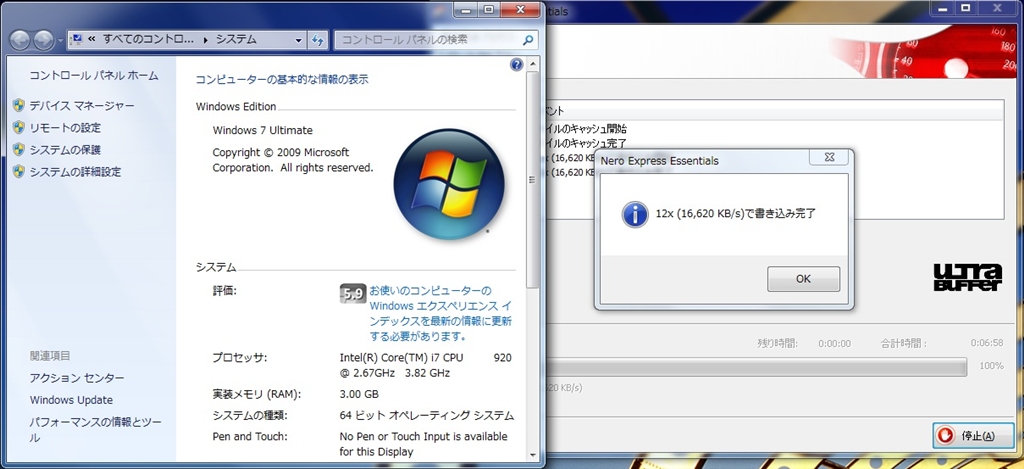This screenshot has height=469, width=1024.
Task: Click the Ultra Buffer logo in Nero
Action: pos(967,278)
